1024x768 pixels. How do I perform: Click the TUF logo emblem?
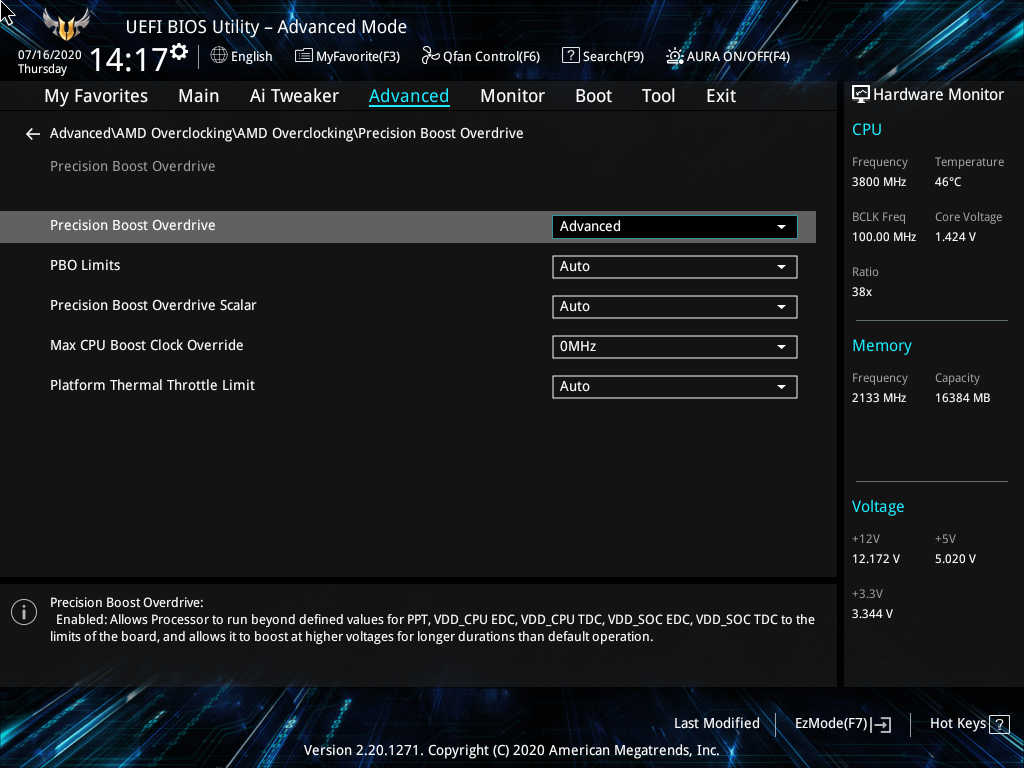pos(66,24)
